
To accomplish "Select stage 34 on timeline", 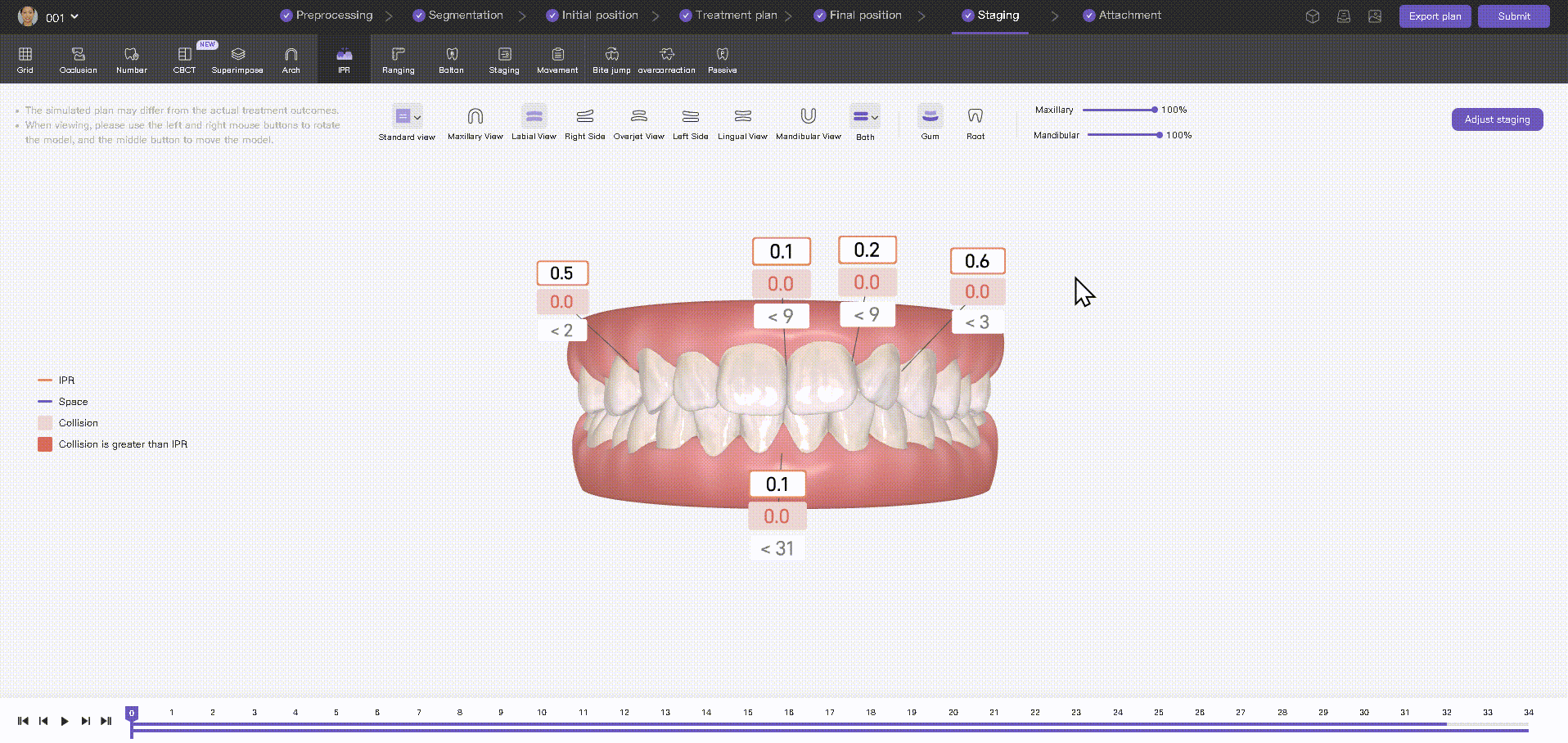I will tap(1529, 713).
